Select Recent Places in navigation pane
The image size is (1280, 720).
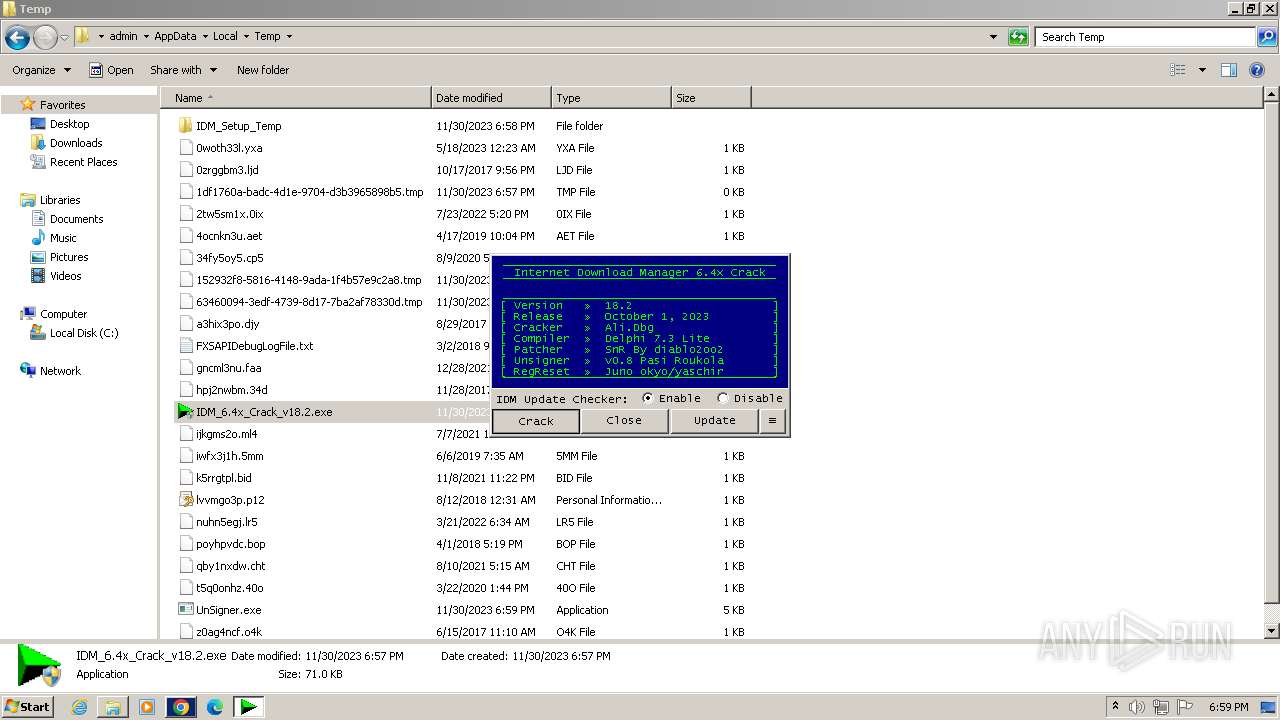click(x=83, y=162)
